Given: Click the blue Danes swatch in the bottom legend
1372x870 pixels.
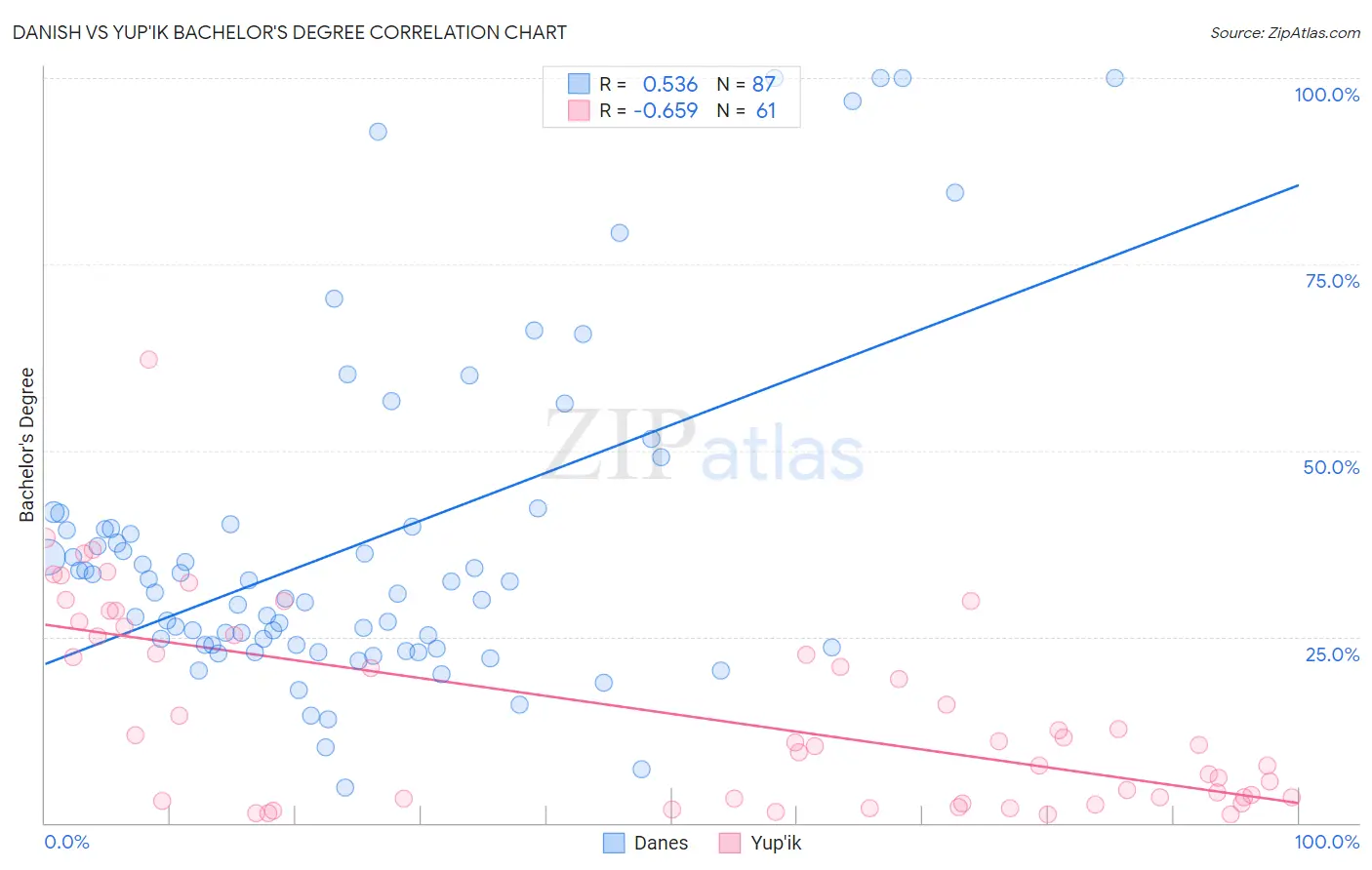Looking at the screenshot, I should click(x=614, y=843).
